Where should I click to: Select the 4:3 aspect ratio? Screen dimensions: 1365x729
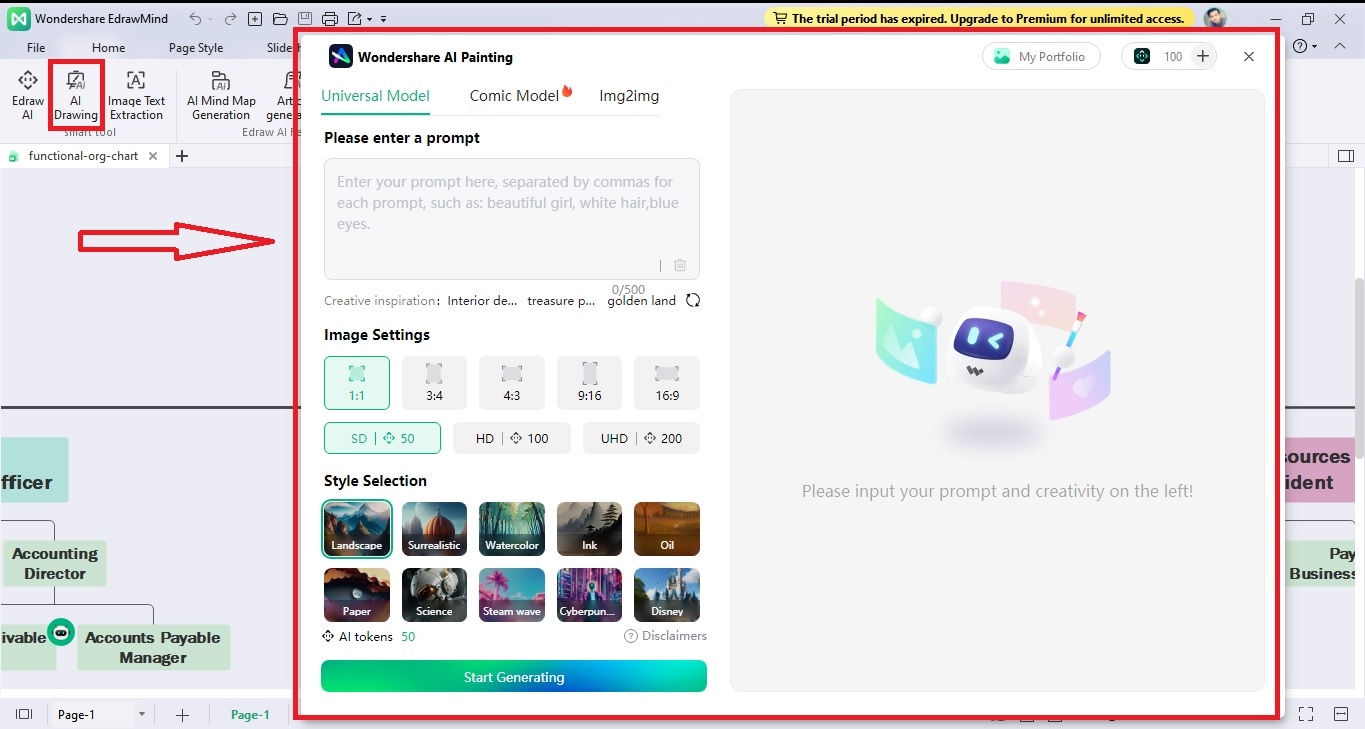[512, 383]
